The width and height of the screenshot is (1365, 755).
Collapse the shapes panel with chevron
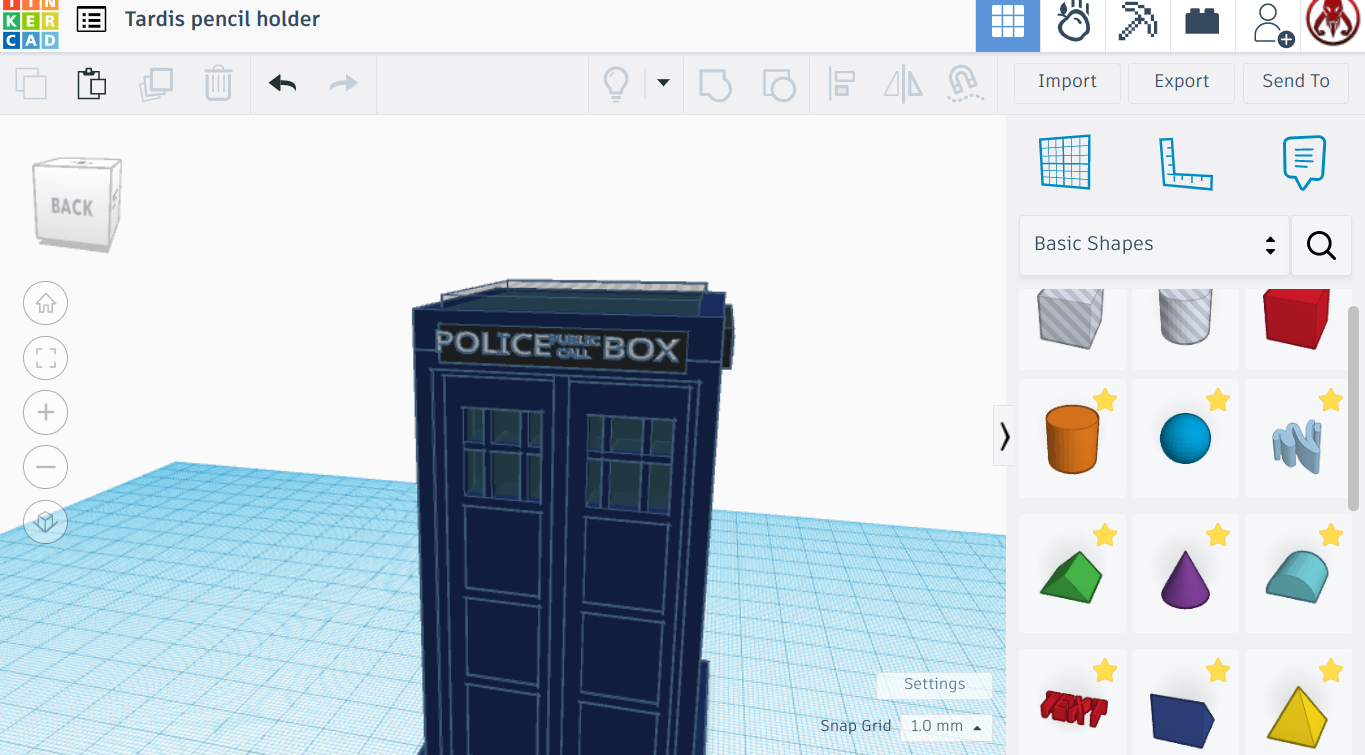click(x=1004, y=436)
